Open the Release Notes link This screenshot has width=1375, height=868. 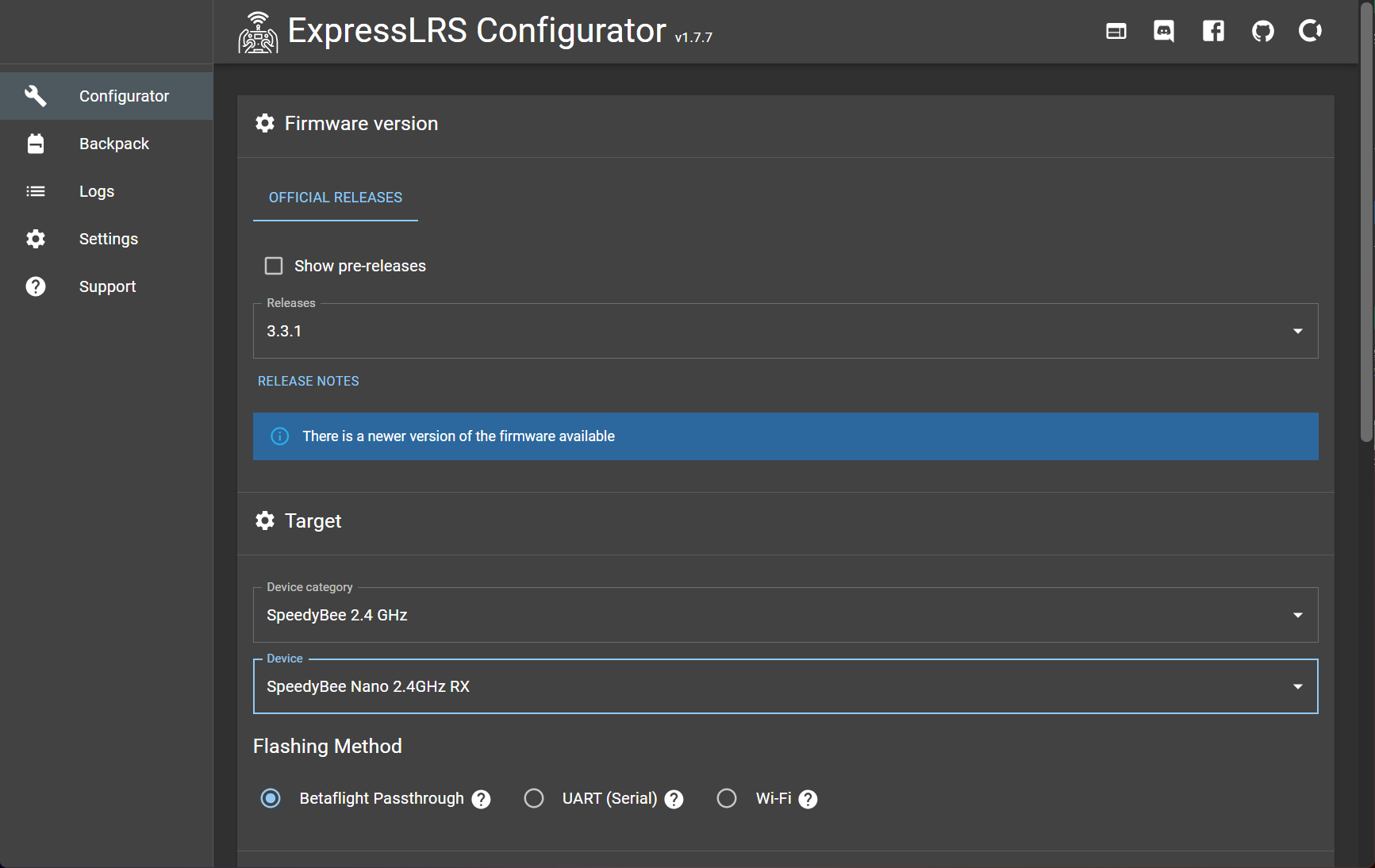(309, 382)
